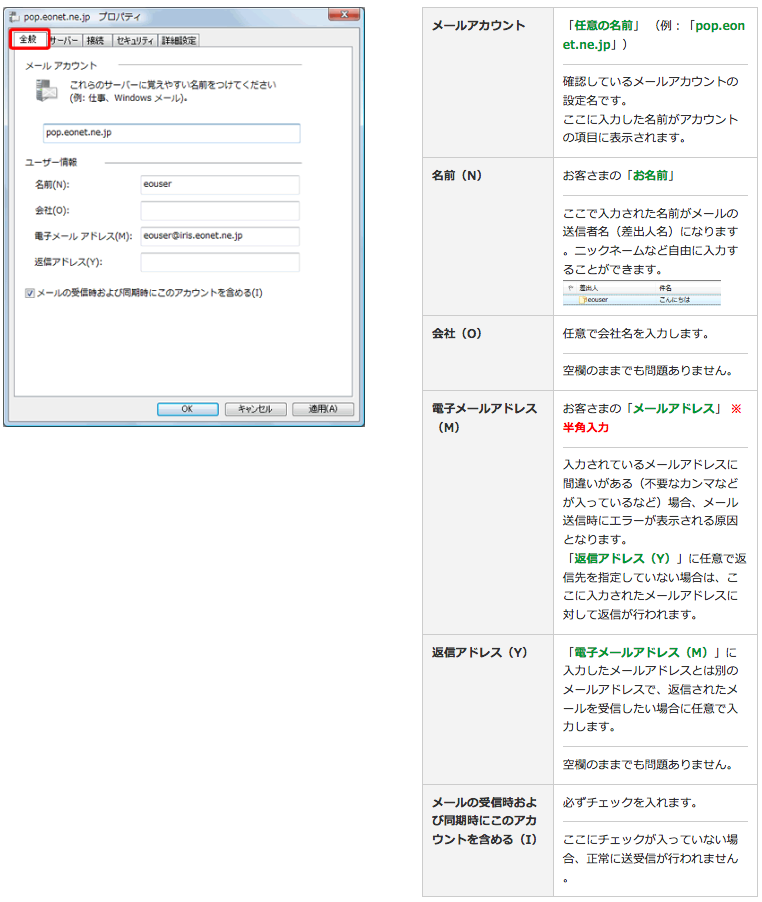Click the empty 返信アドレス(Y) field
Image resolution: width=762 pixels, height=902 pixels.
tap(220, 262)
